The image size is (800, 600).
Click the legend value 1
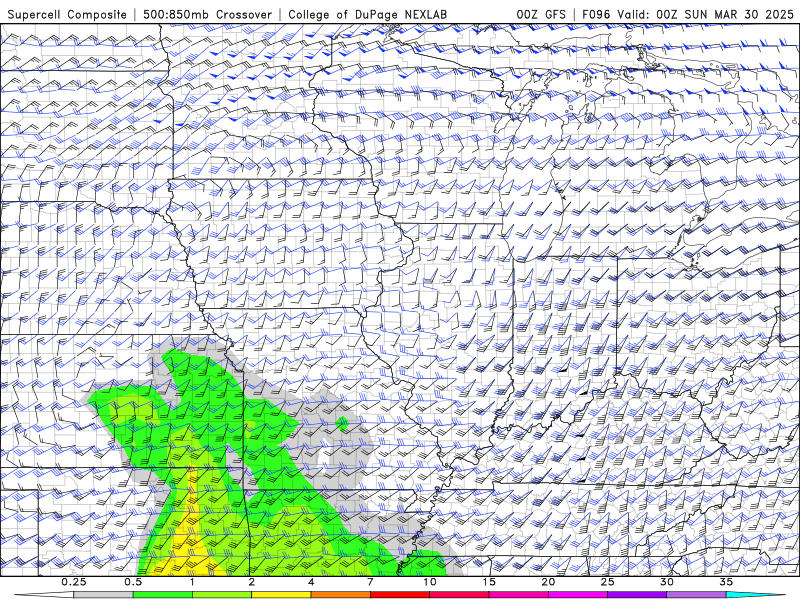192,582
